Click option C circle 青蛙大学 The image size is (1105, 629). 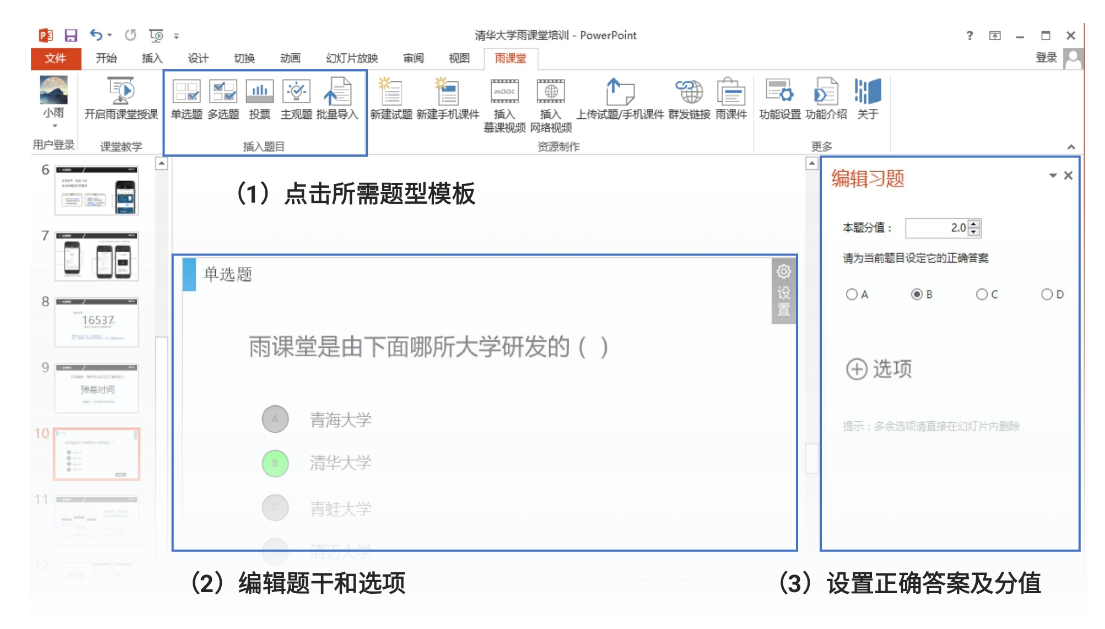(x=276, y=508)
